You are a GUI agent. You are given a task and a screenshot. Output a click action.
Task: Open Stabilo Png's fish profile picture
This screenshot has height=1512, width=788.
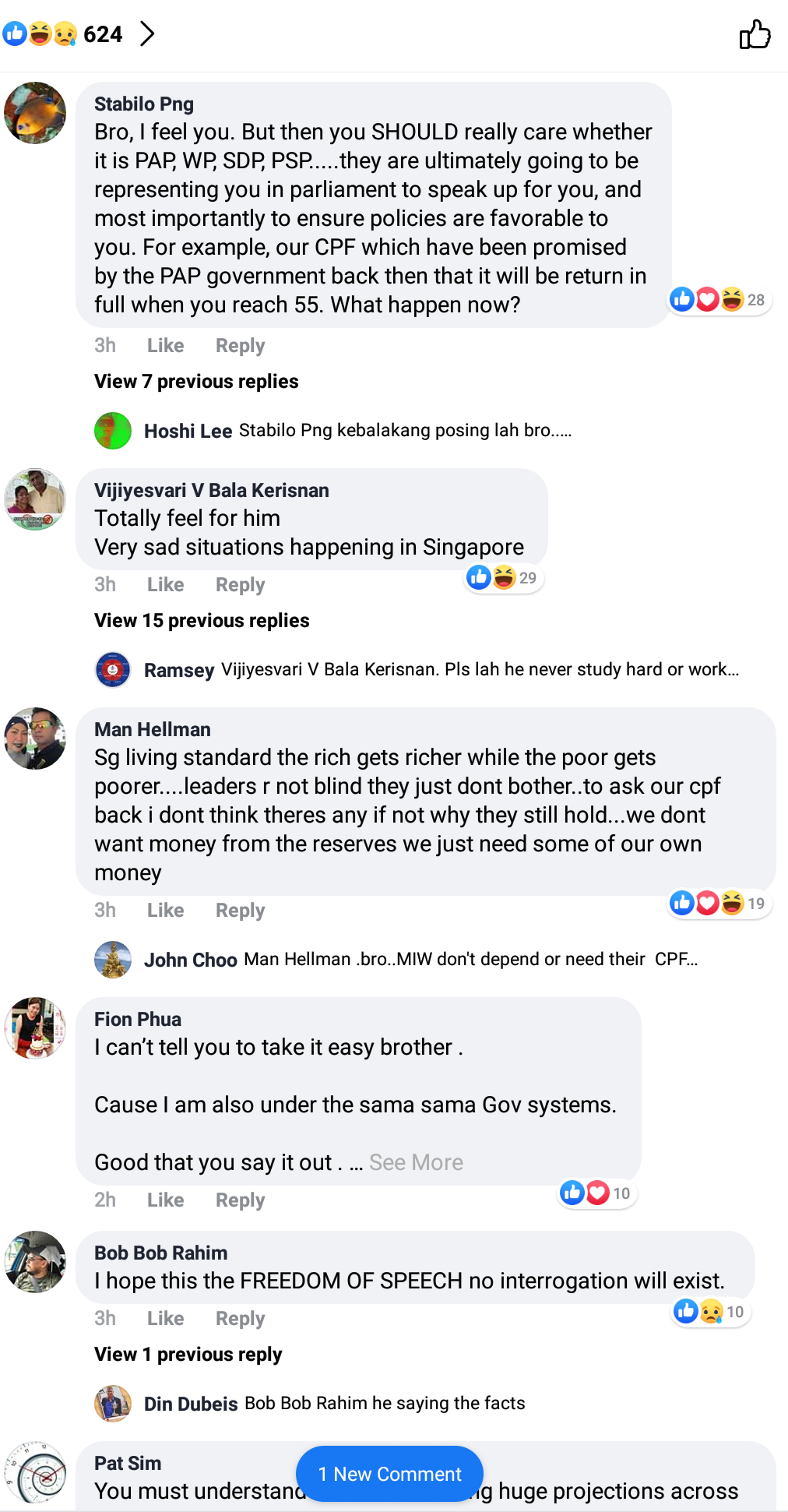tap(35, 113)
